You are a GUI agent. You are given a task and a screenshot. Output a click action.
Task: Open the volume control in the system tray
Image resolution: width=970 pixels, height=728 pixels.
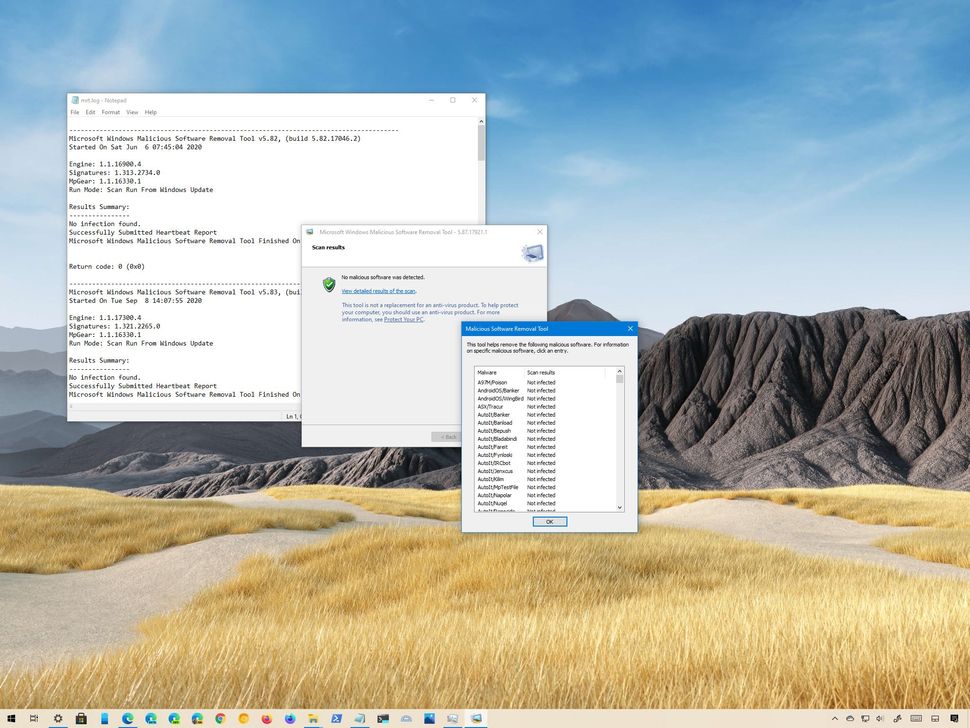[880, 719]
